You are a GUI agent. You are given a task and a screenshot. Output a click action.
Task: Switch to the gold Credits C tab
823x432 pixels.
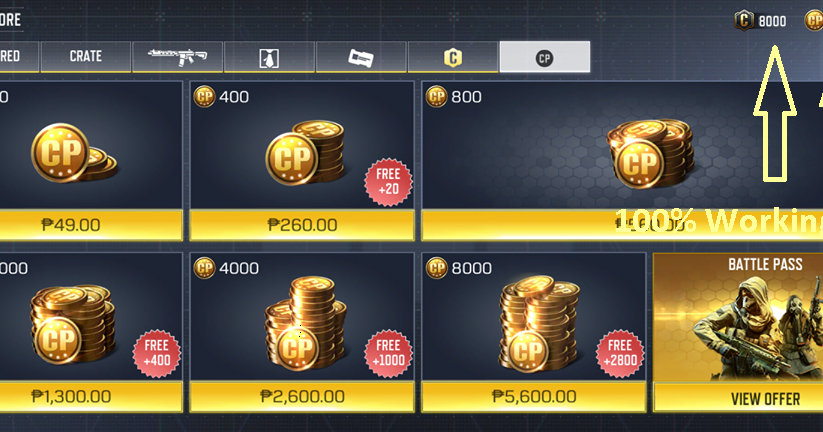[x=452, y=57]
